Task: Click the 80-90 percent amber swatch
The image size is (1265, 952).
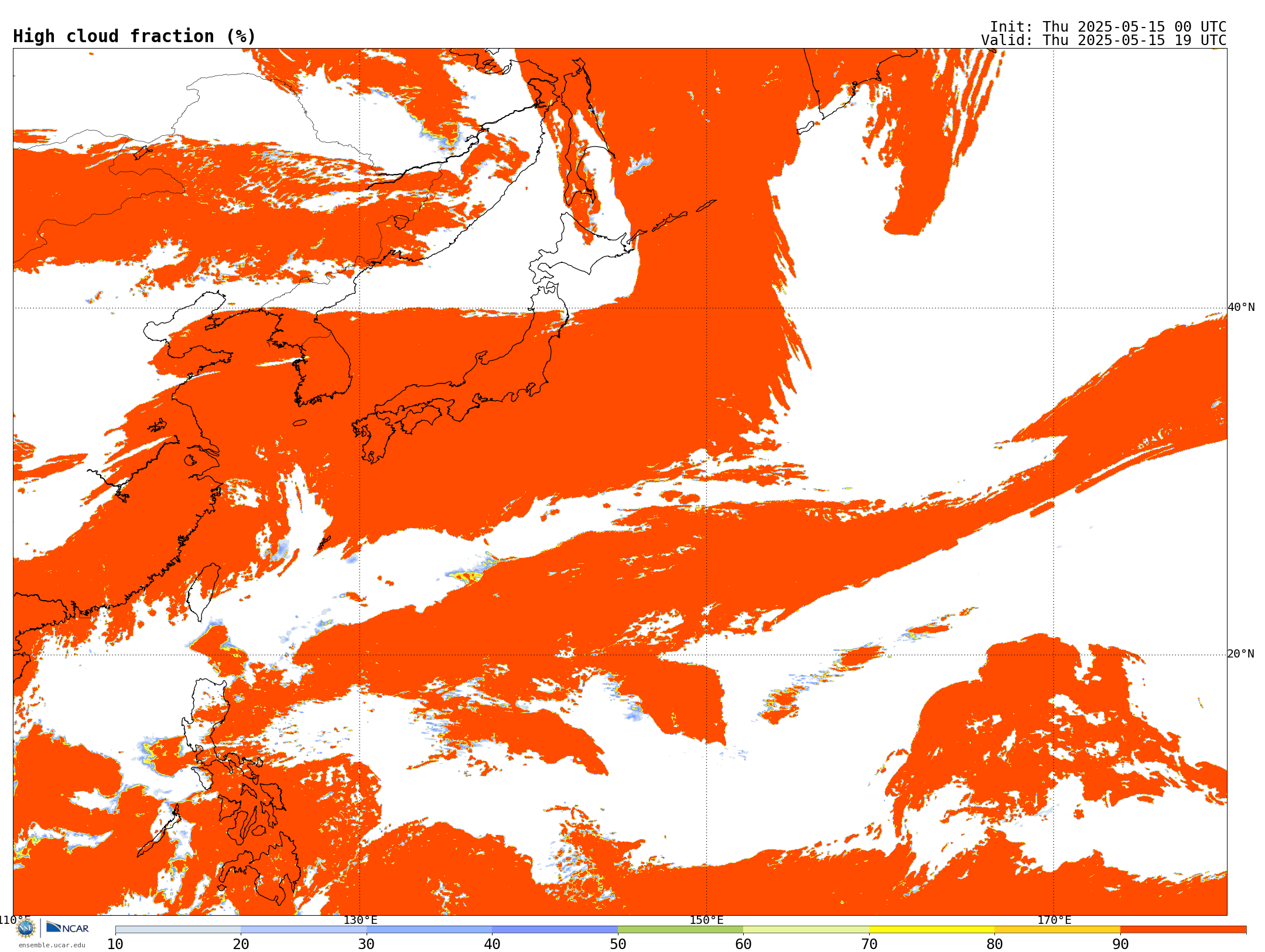Action: pyautogui.click(x=1057, y=930)
